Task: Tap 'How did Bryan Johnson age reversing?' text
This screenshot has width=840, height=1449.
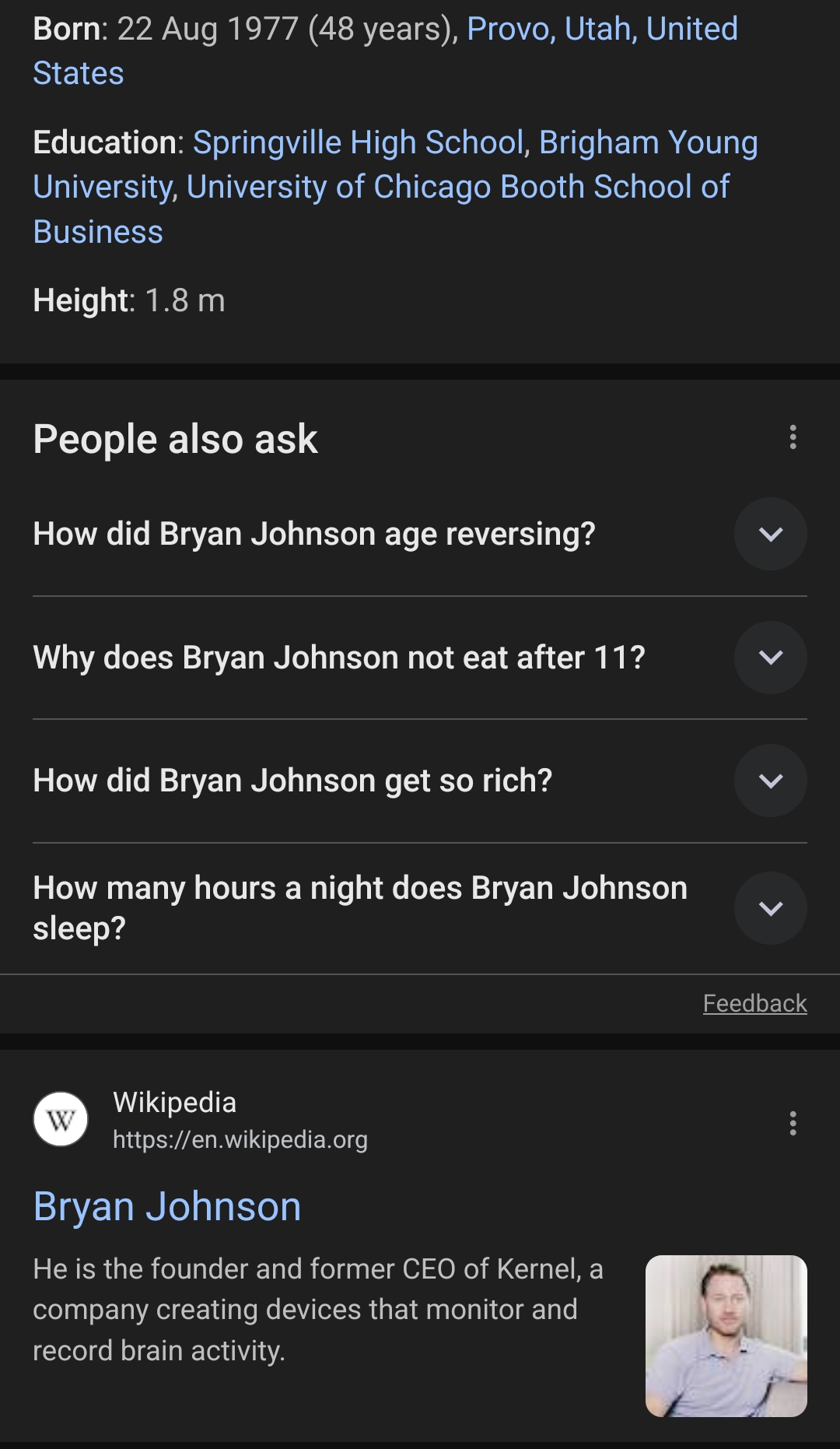Action: pos(314,534)
